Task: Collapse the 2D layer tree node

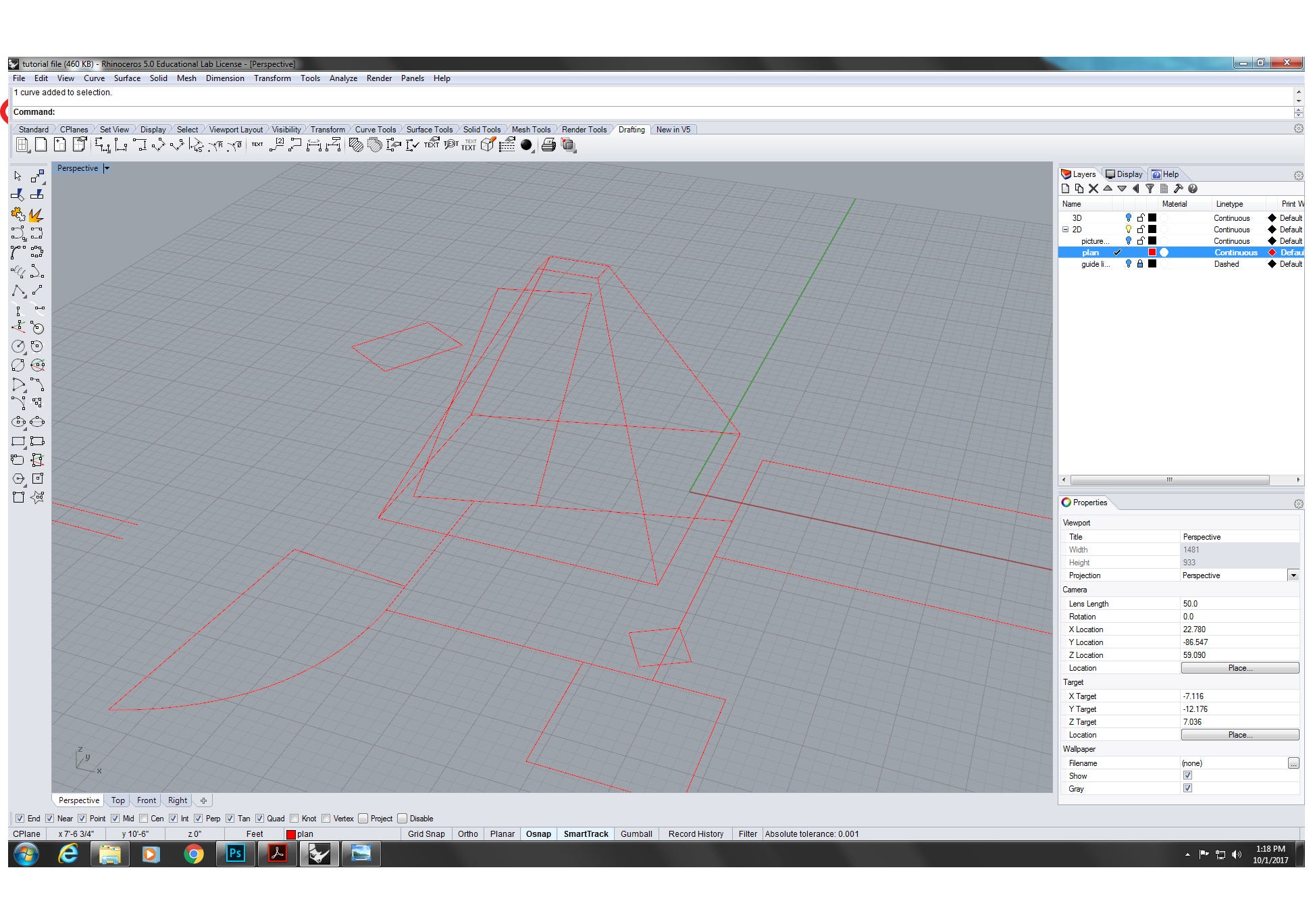Action: tap(1066, 229)
